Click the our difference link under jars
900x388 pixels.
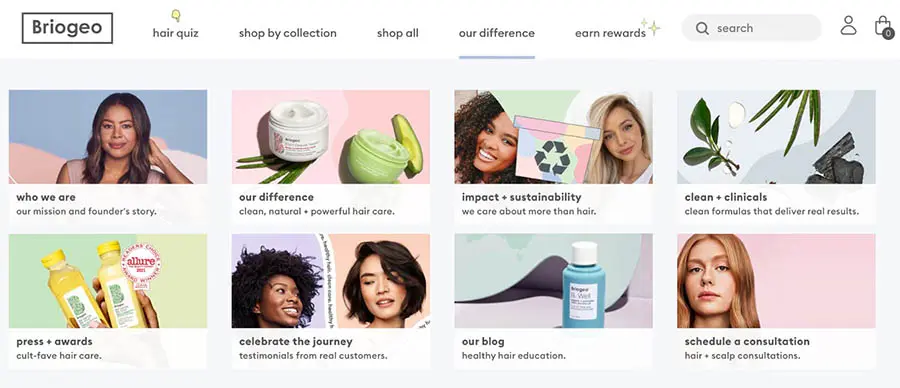click(x=276, y=197)
